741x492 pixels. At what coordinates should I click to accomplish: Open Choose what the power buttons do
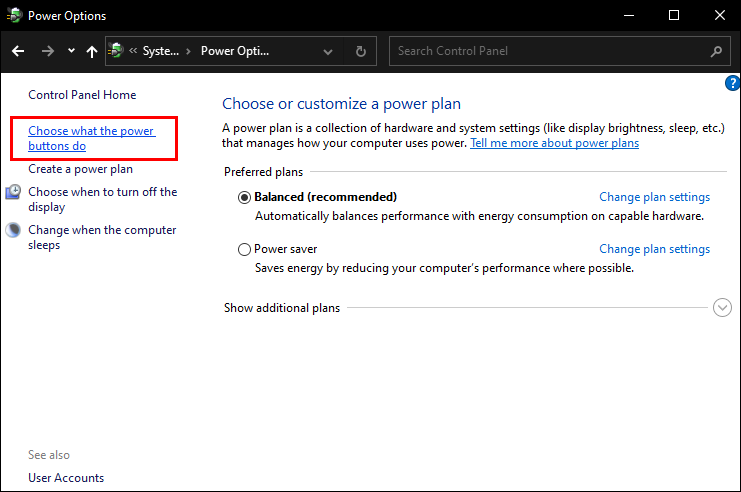coord(91,138)
